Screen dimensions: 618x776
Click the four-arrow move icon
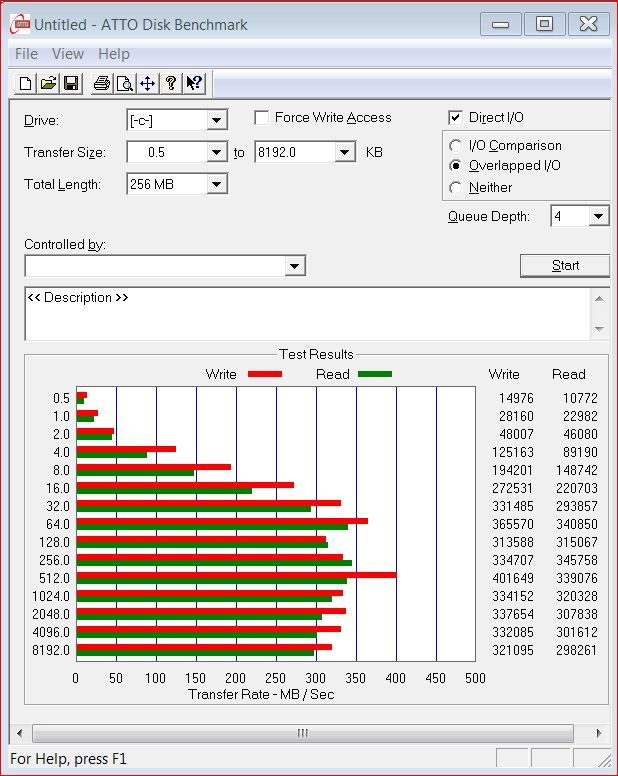tap(147, 83)
